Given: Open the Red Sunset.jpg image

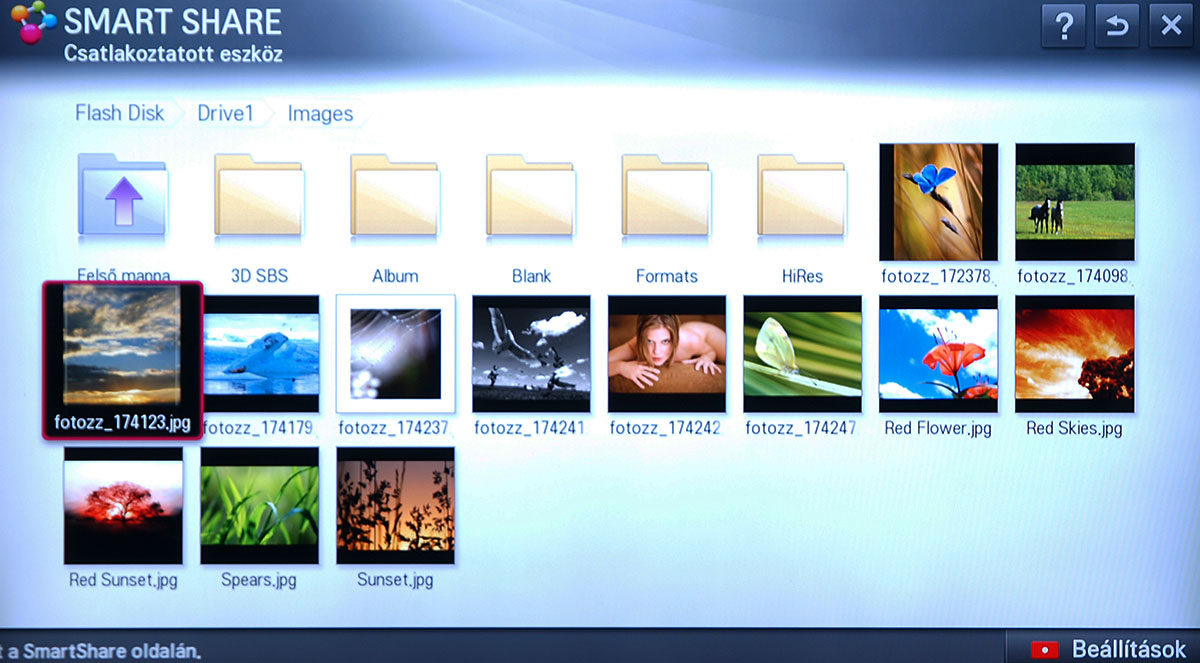Looking at the screenshot, I should pyautogui.click(x=123, y=505).
